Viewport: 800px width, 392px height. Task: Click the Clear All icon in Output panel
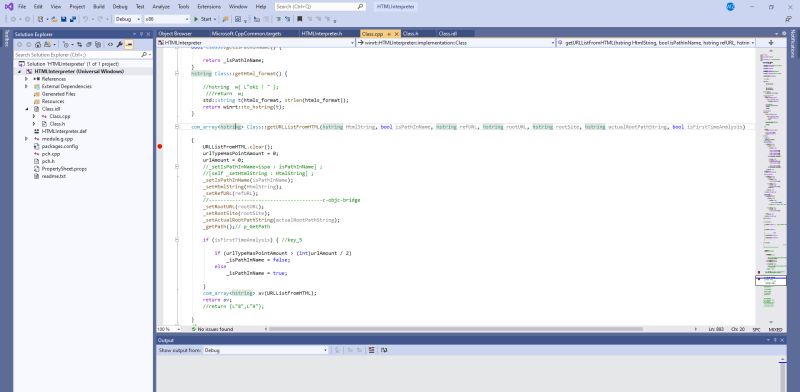(371, 350)
